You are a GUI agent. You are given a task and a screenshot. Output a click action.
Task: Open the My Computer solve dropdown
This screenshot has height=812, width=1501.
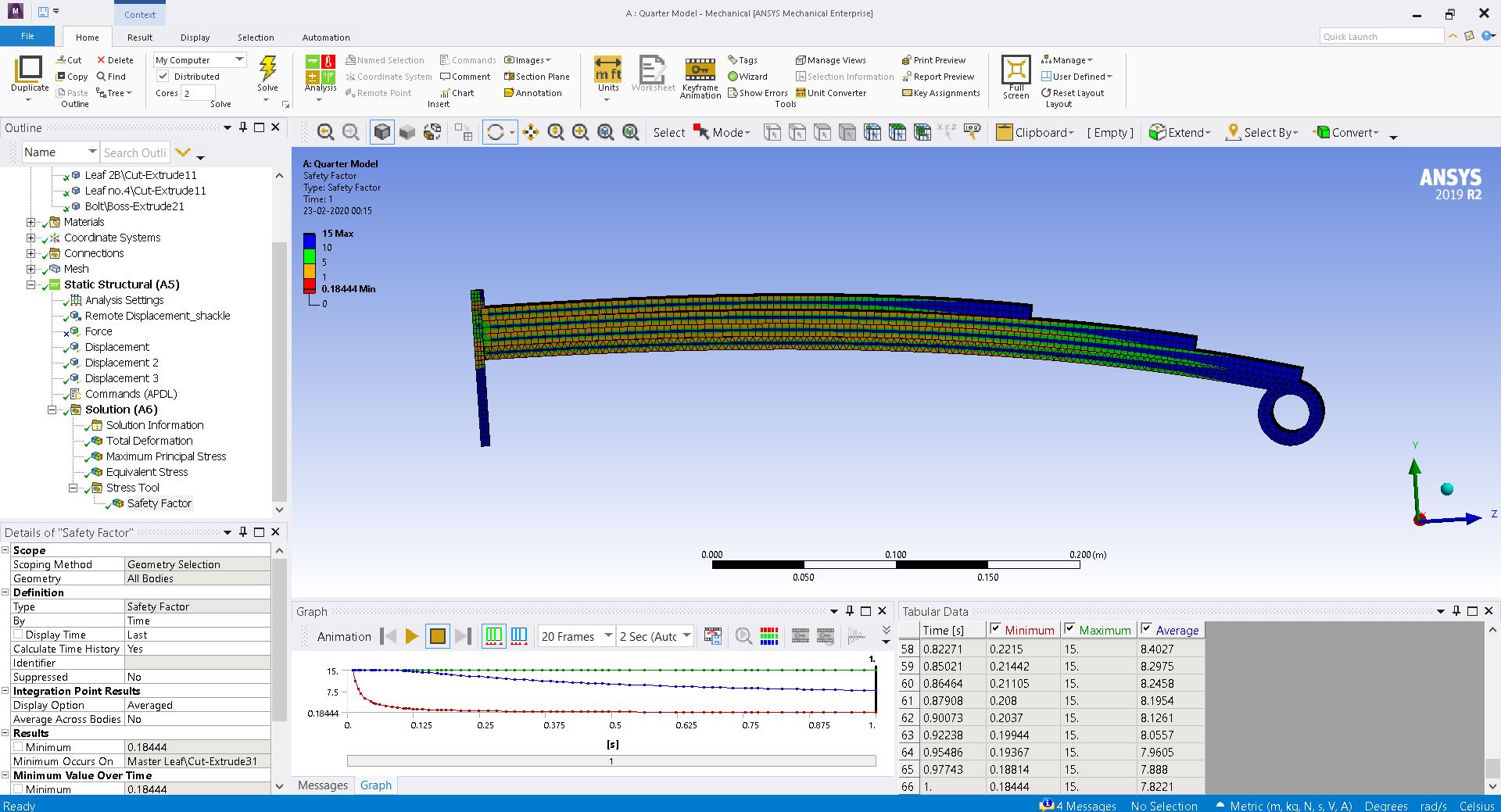(199, 60)
